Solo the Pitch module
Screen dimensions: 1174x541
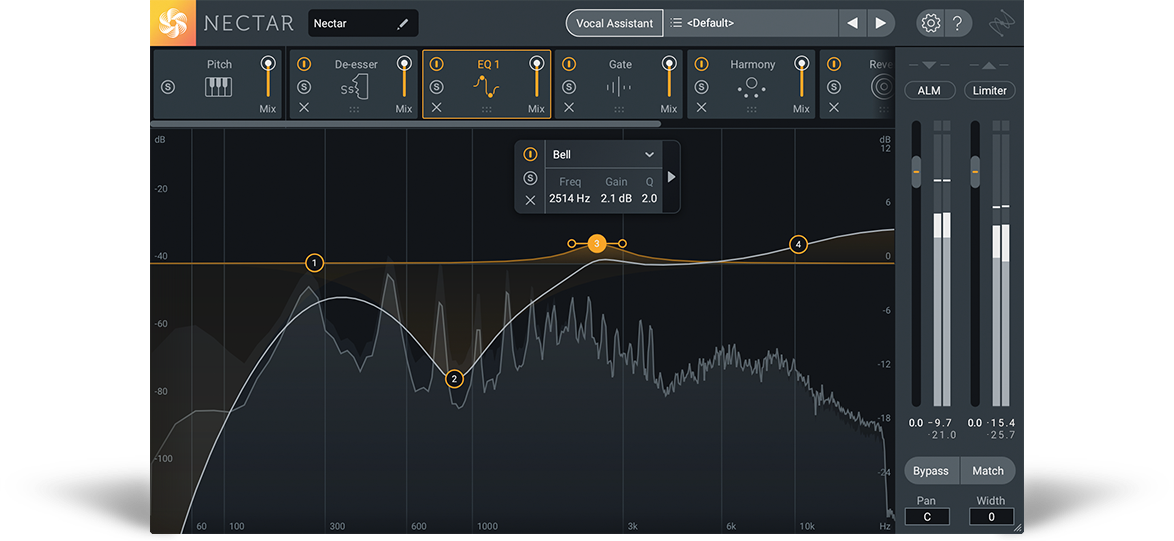pos(168,88)
